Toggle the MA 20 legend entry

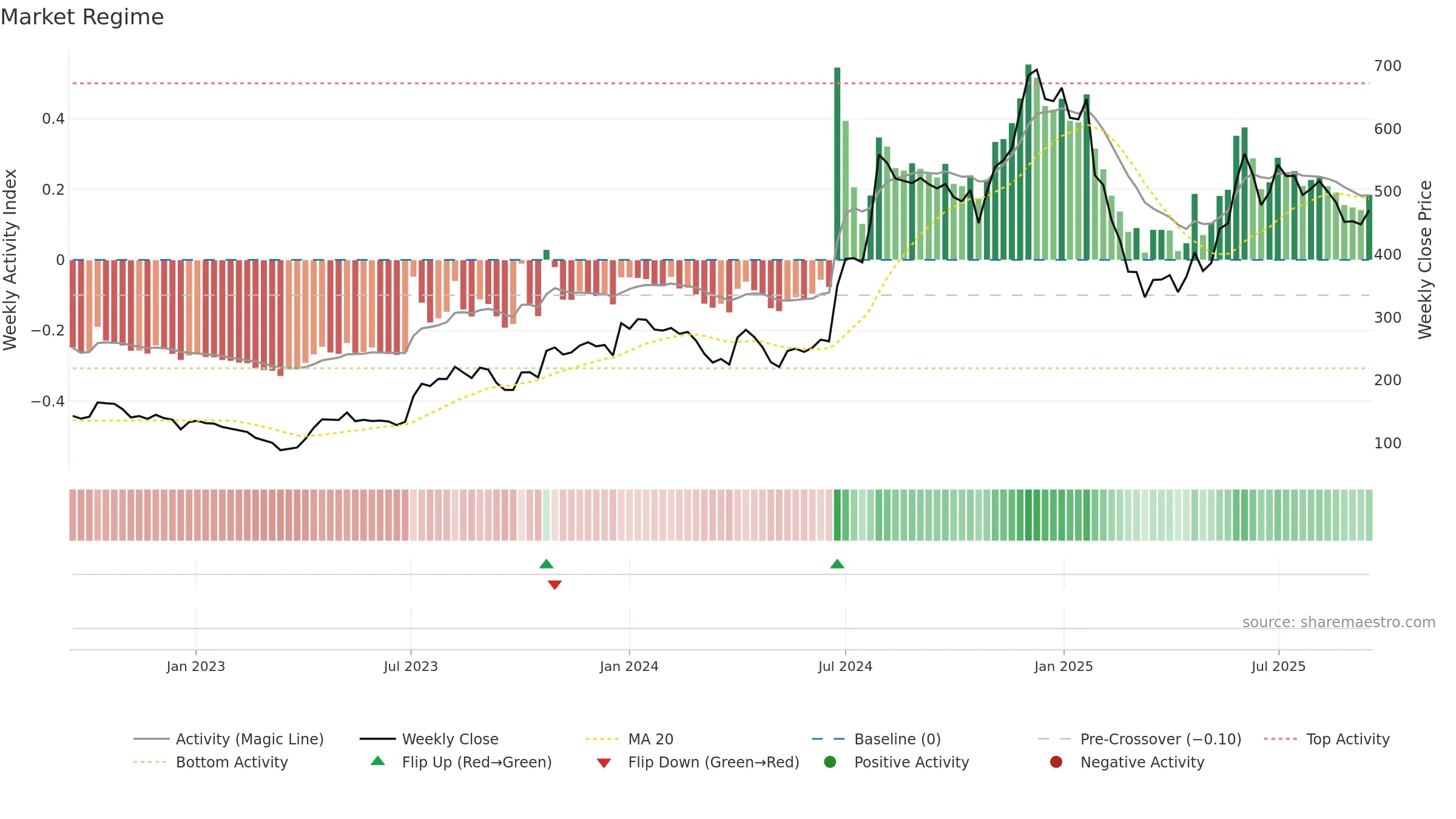pos(629,739)
